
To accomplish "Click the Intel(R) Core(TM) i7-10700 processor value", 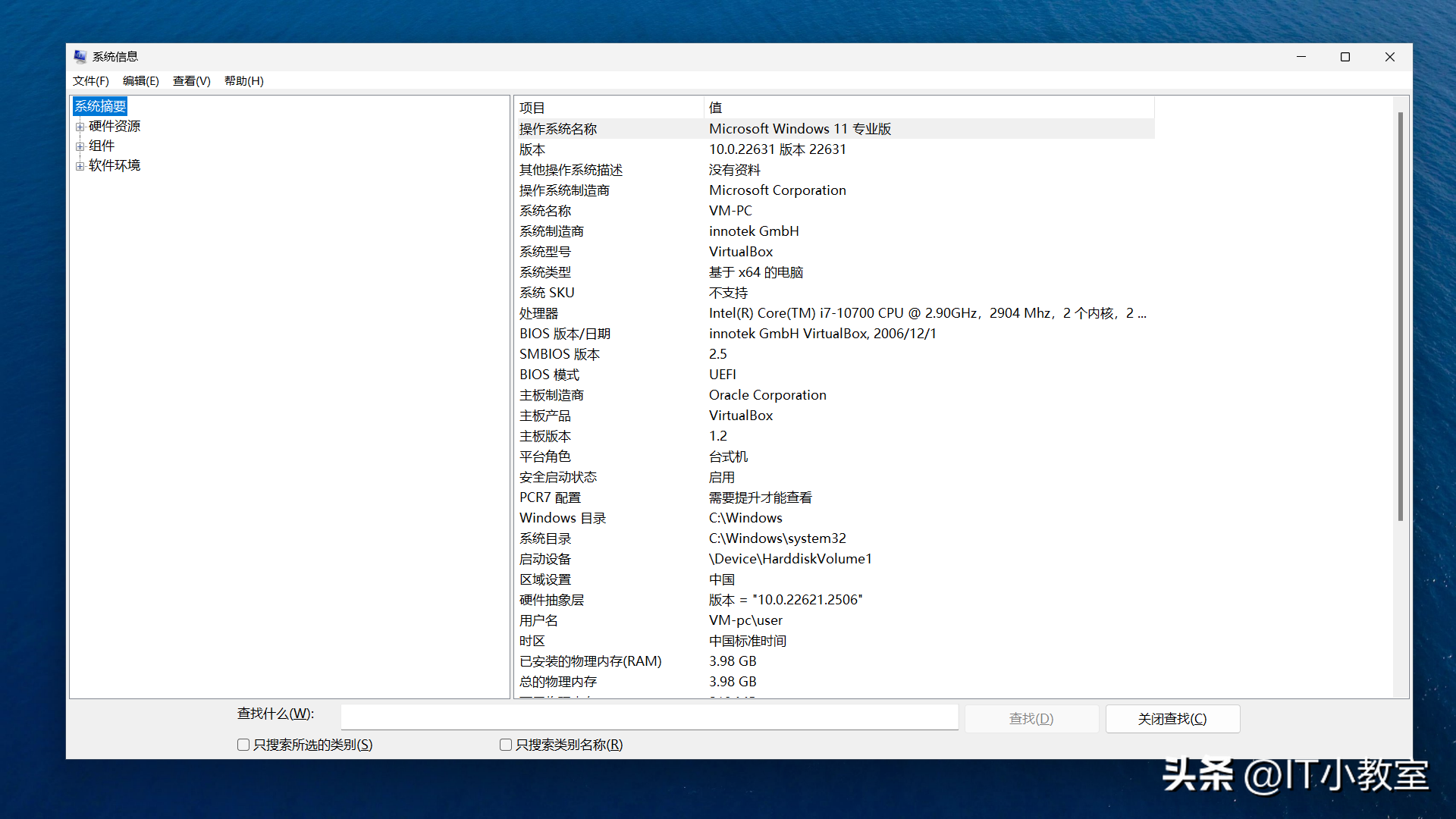I will [927, 313].
